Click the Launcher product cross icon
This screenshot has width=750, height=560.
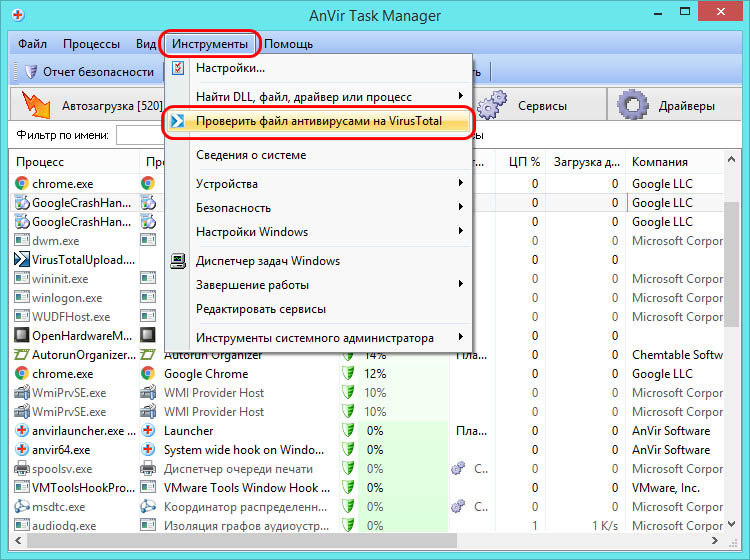pos(148,430)
